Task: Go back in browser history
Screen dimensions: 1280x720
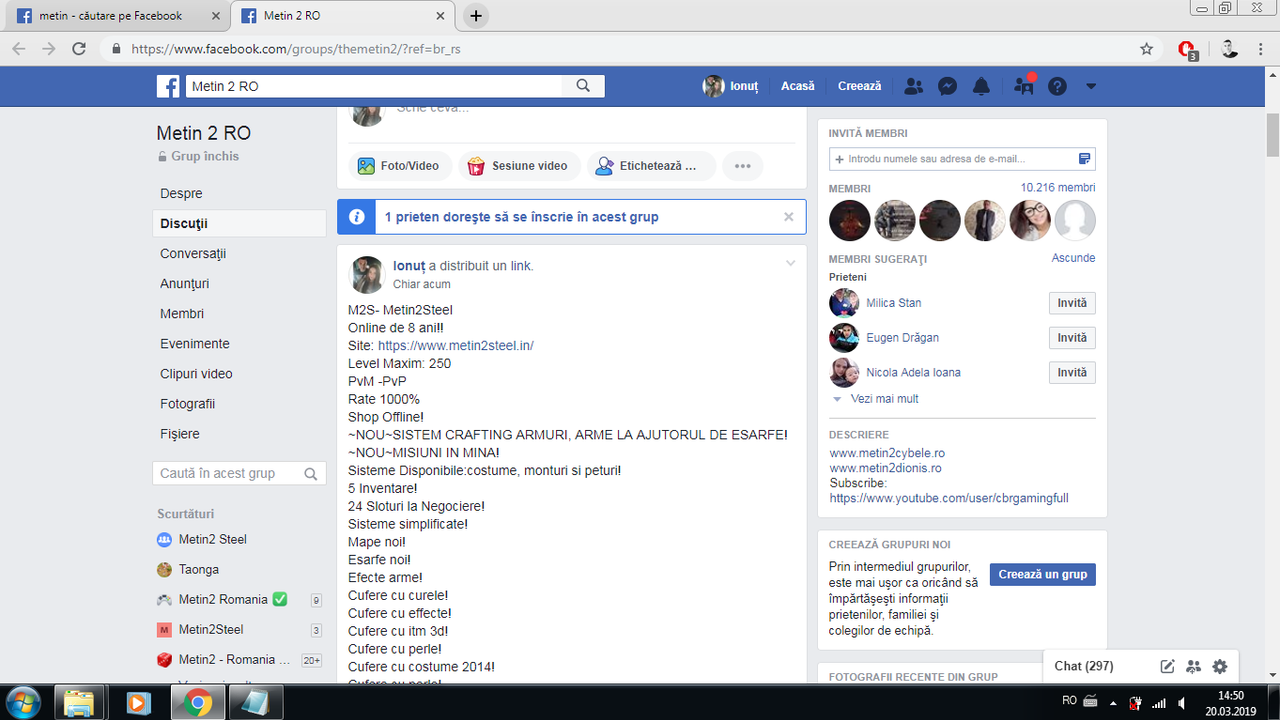Action: tap(19, 48)
